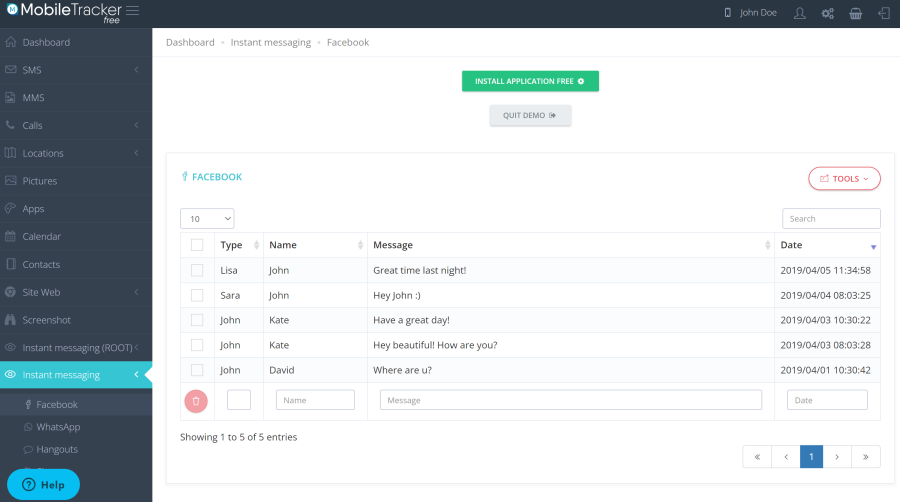Click the Facebook icon in submenu
Image resolution: width=900 pixels, height=502 pixels.
(x=28, y=404)
